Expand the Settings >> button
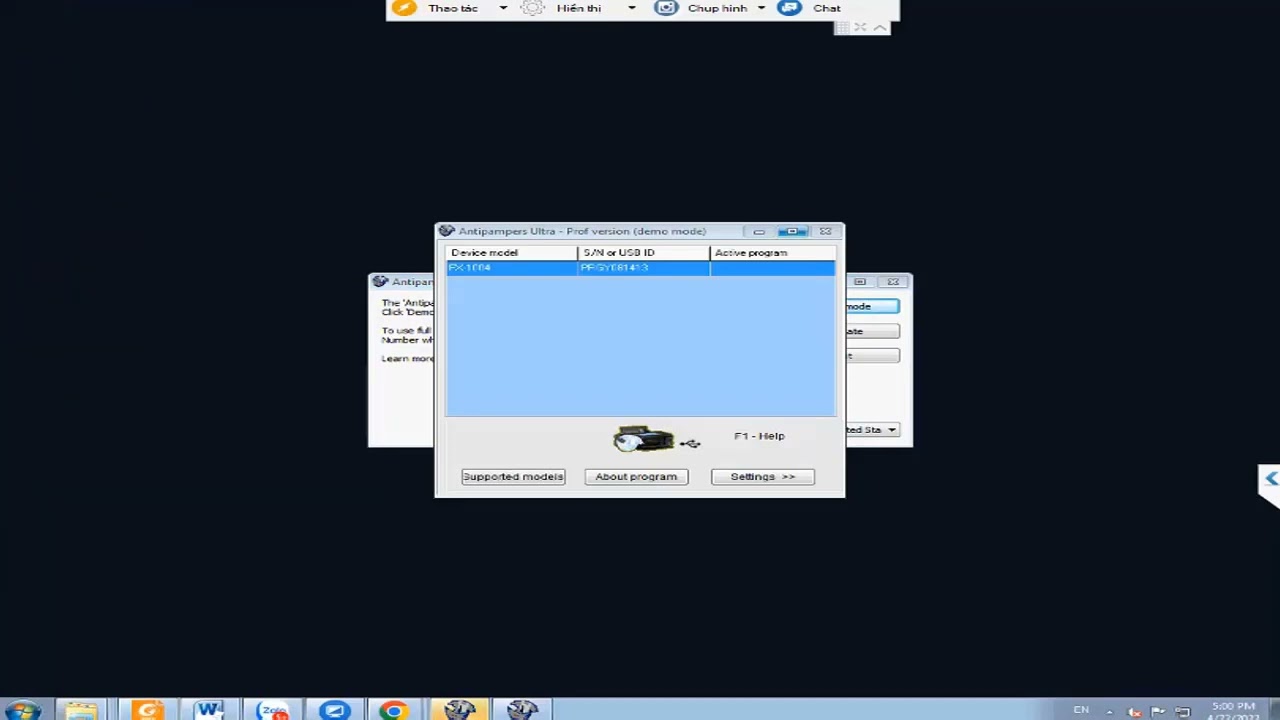The width and height of the screenshot is (1280, 720). tap(763, 477)
